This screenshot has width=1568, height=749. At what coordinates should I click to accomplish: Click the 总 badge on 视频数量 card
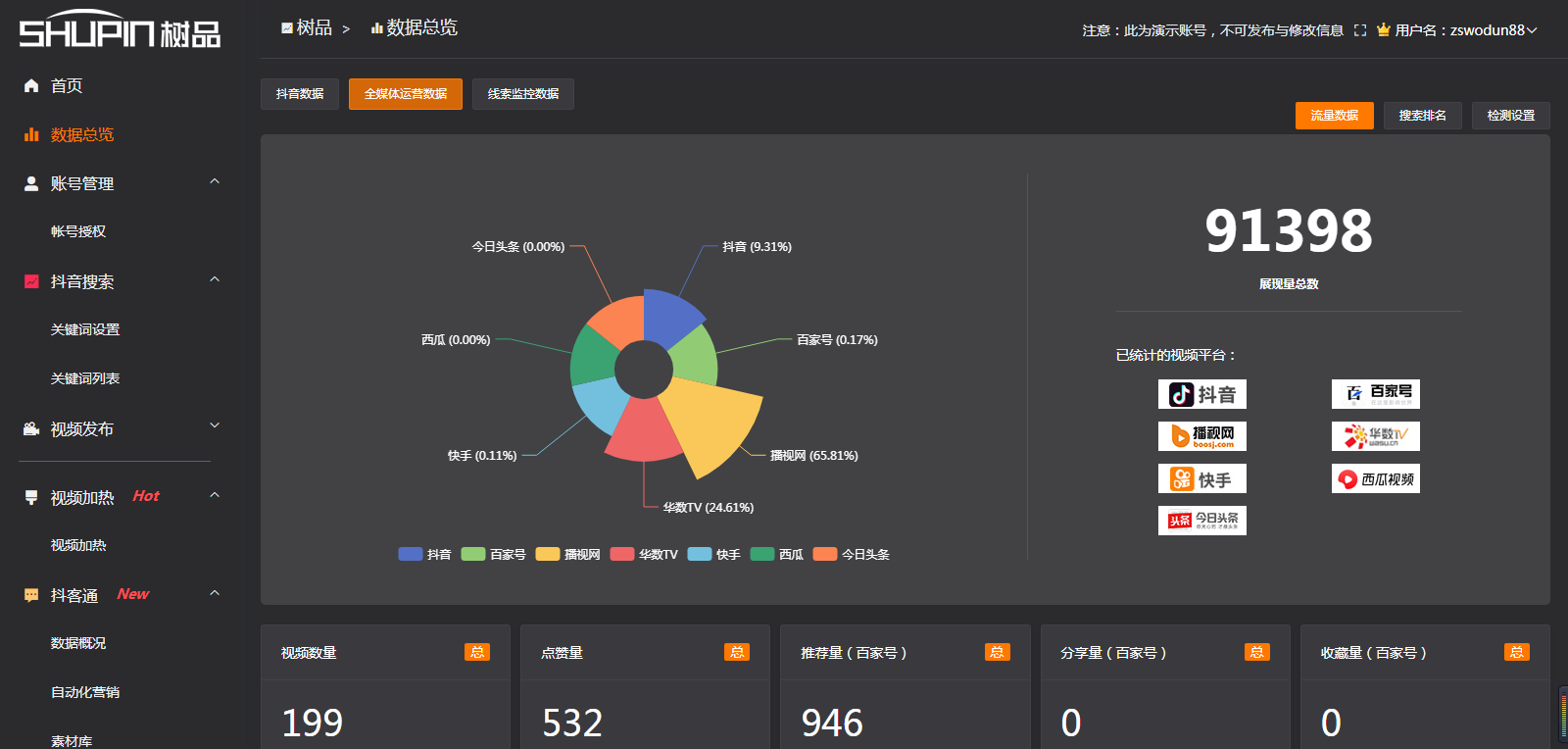477,652
